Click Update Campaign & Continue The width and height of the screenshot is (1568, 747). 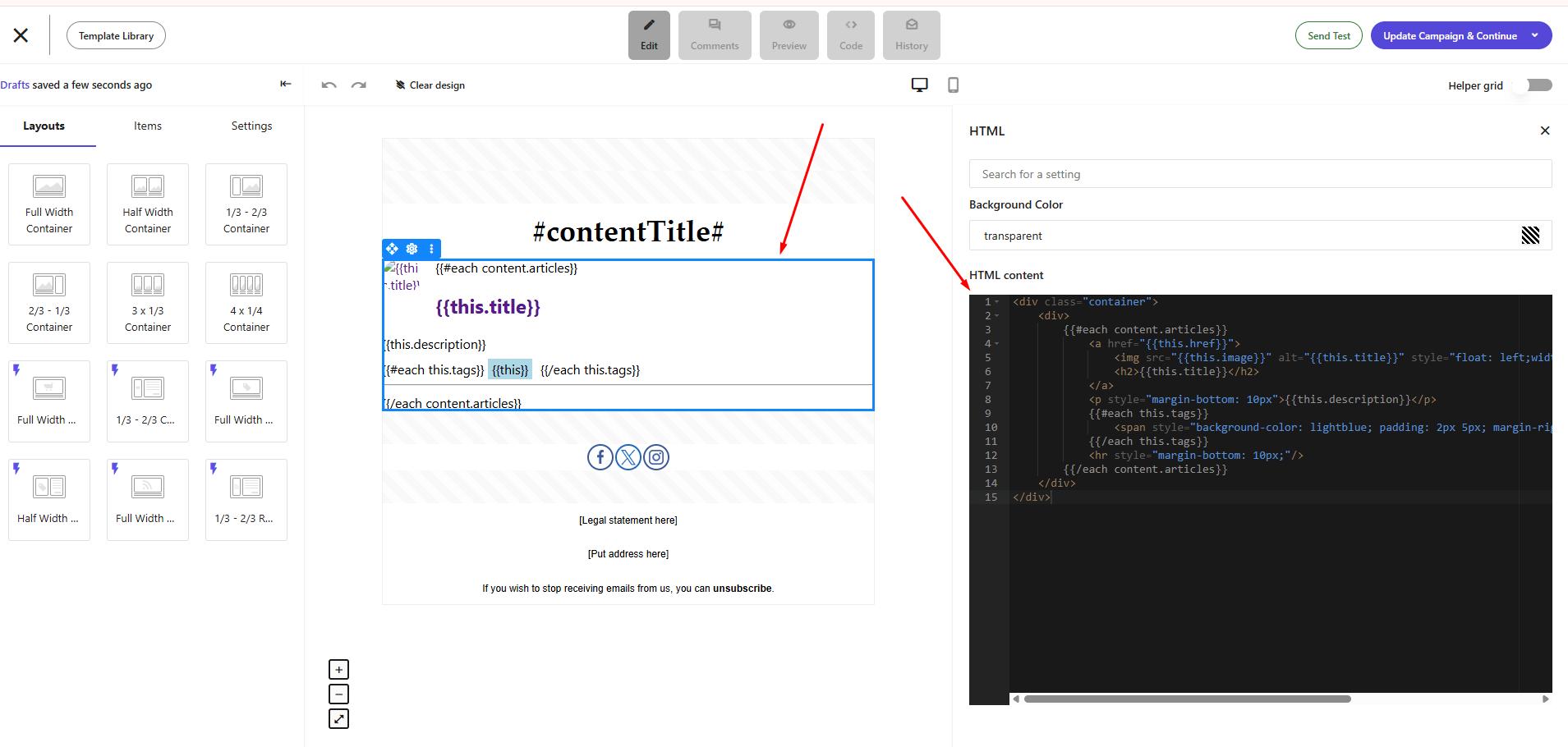[1450, 35]
